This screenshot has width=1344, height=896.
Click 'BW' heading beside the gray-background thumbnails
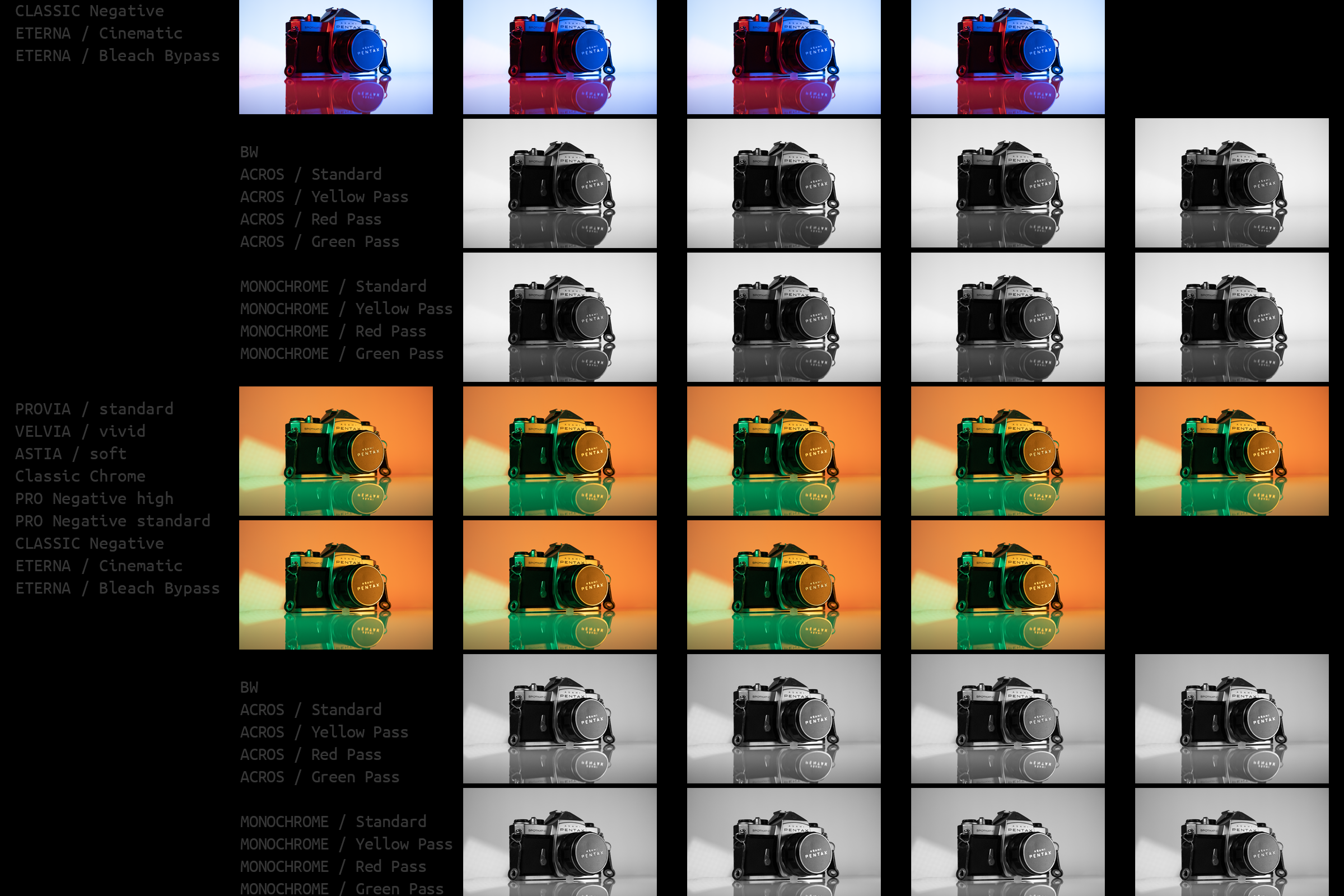pyautogui.click(x=249, y=688)
